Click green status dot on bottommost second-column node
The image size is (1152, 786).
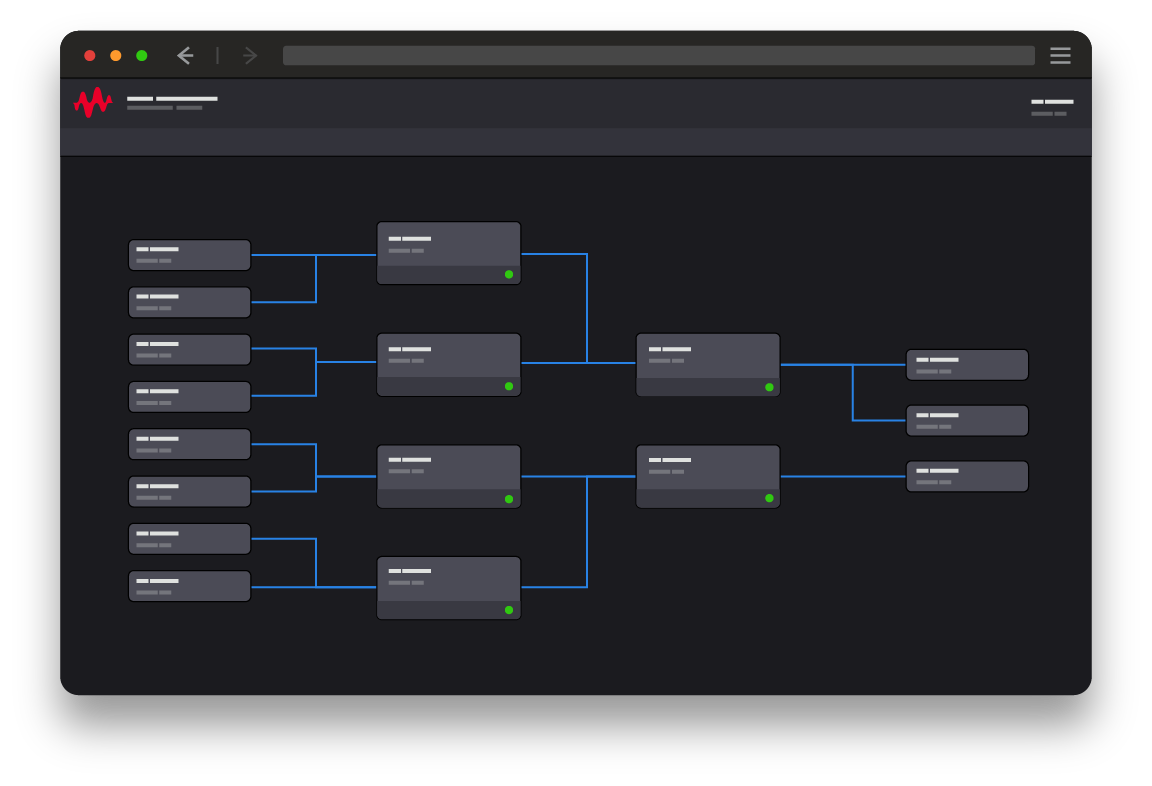point(509,610)
